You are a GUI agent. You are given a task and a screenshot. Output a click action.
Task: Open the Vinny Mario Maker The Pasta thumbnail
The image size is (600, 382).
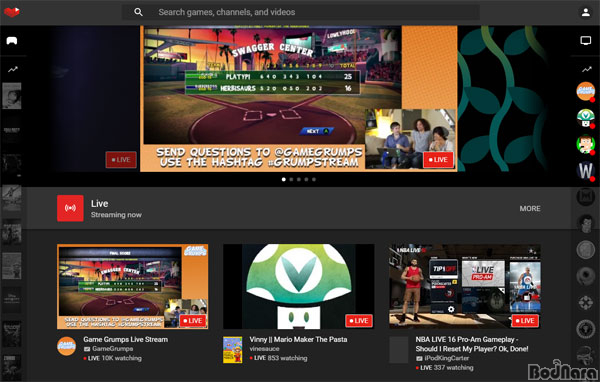[x=299, y=286]
